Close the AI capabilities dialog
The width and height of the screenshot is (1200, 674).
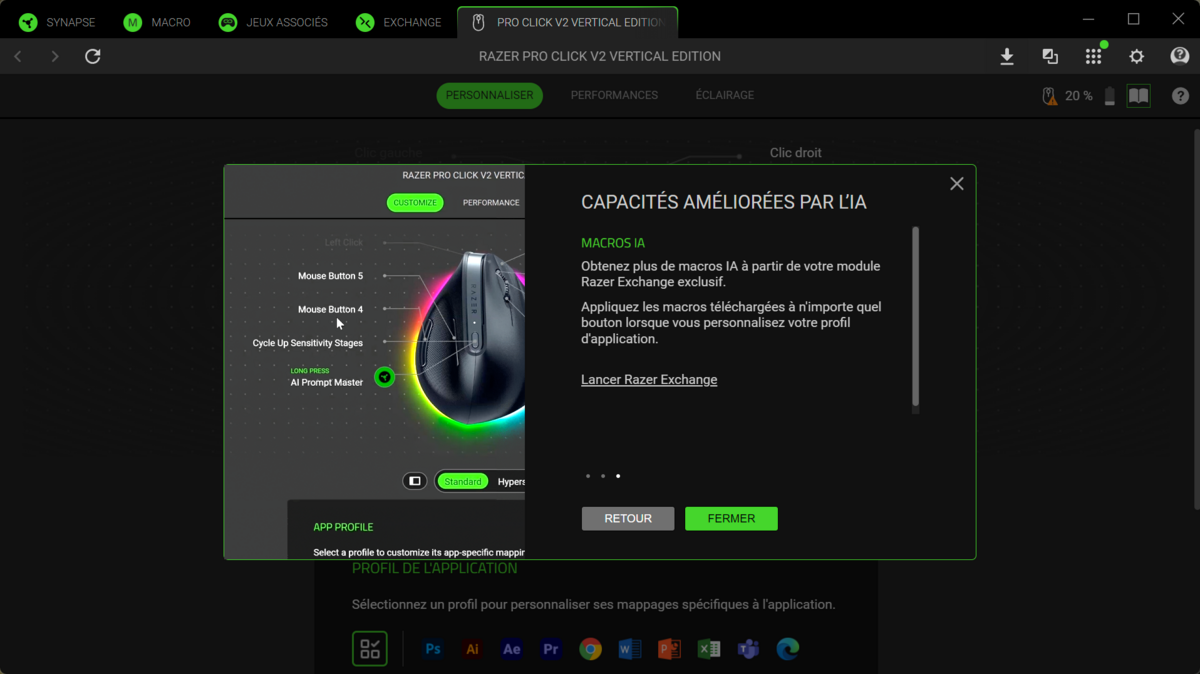[x=957, y=184]
